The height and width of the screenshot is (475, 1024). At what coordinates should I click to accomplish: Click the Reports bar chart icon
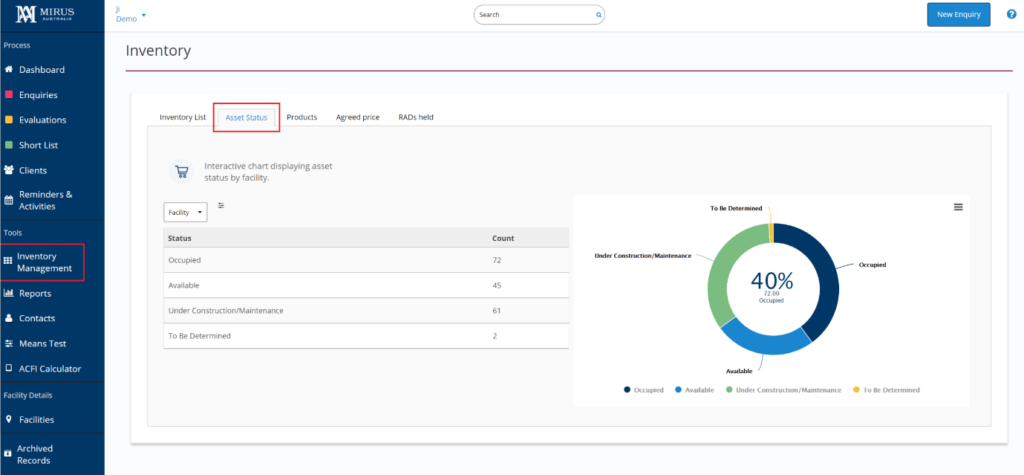tap(9, 293)
